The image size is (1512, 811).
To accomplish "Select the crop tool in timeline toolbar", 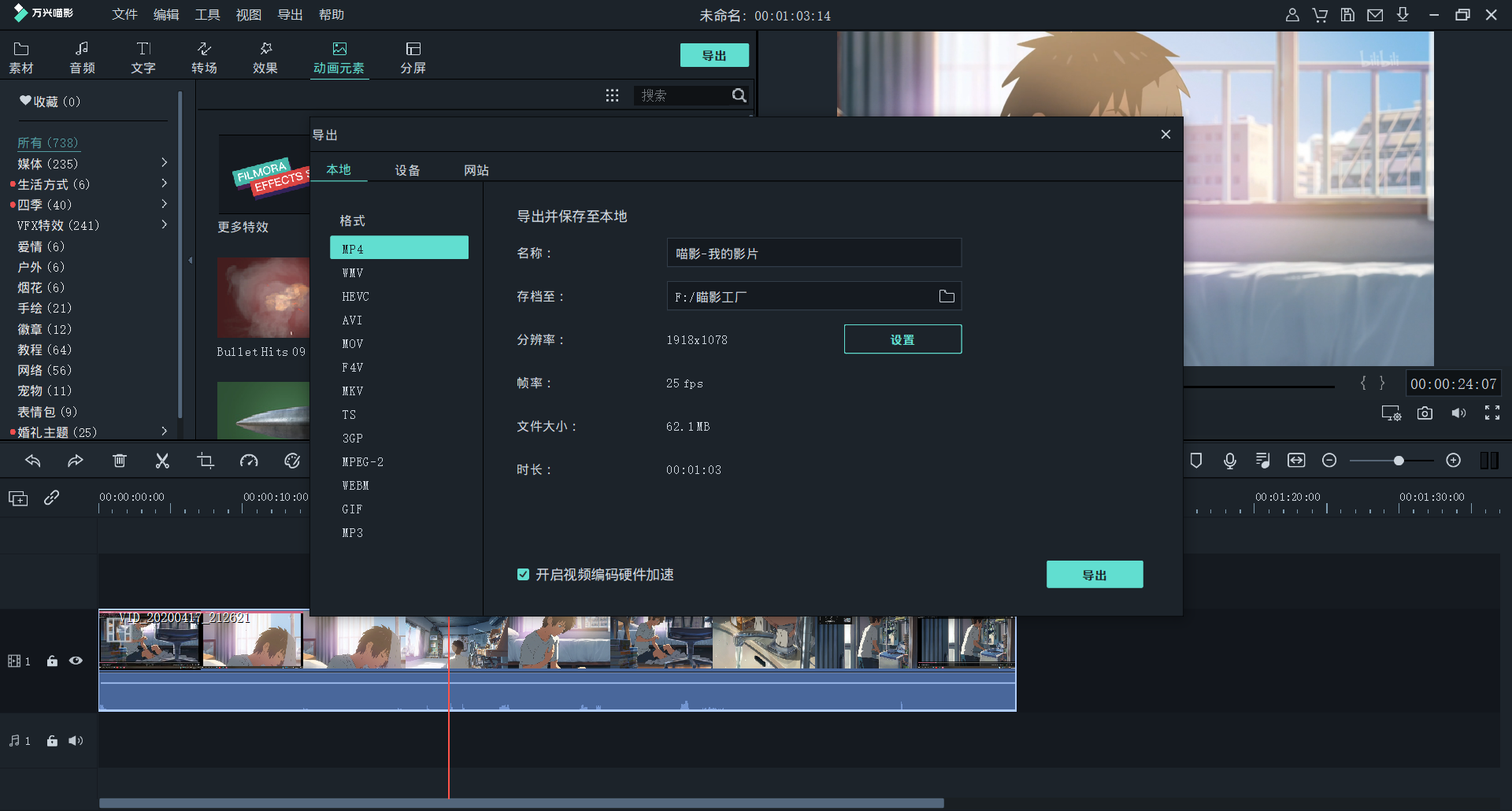I will [206, 461].
